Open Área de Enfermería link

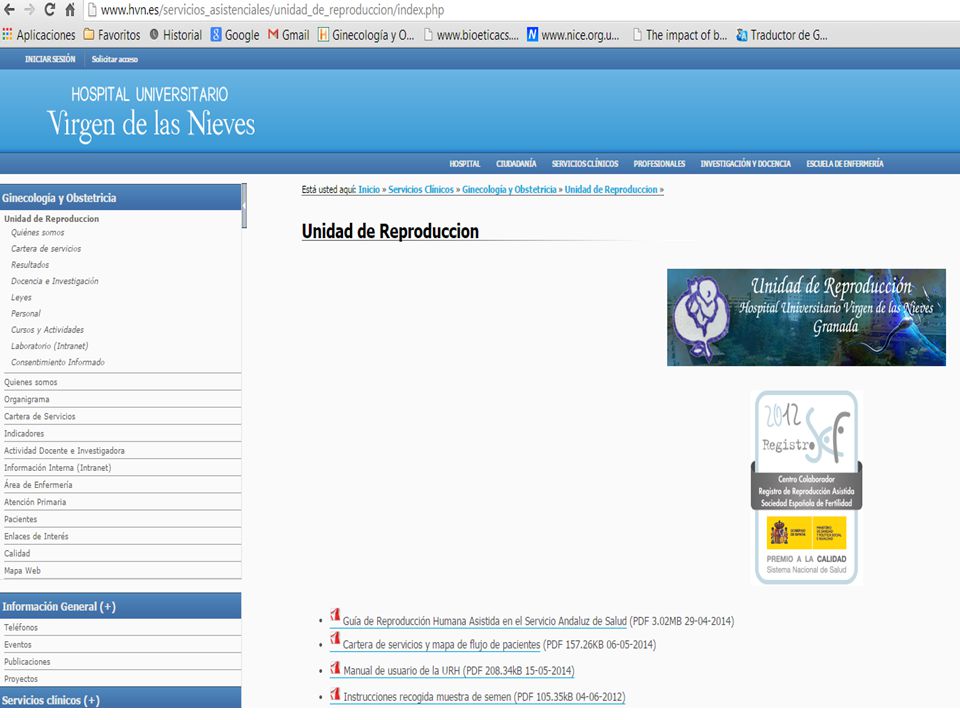point(38,485)
